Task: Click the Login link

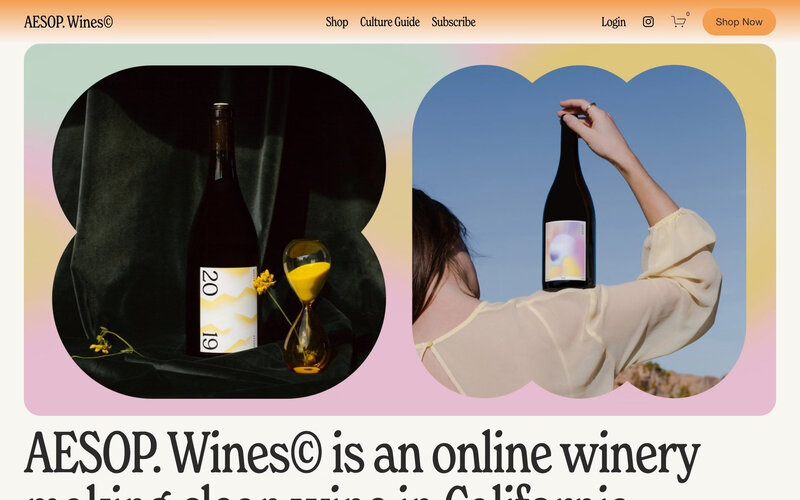Action: tap(613, 22)
